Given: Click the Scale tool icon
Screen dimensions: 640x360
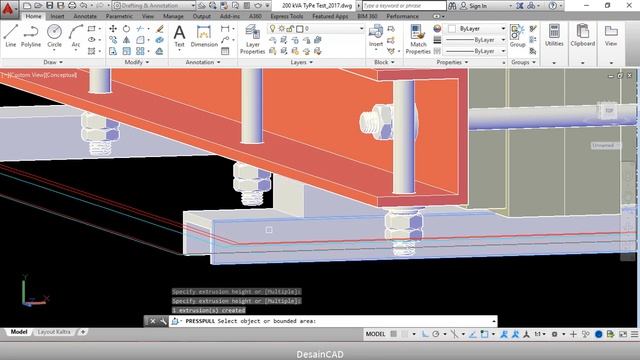Looking at the screenshot, I should (127, 51).
